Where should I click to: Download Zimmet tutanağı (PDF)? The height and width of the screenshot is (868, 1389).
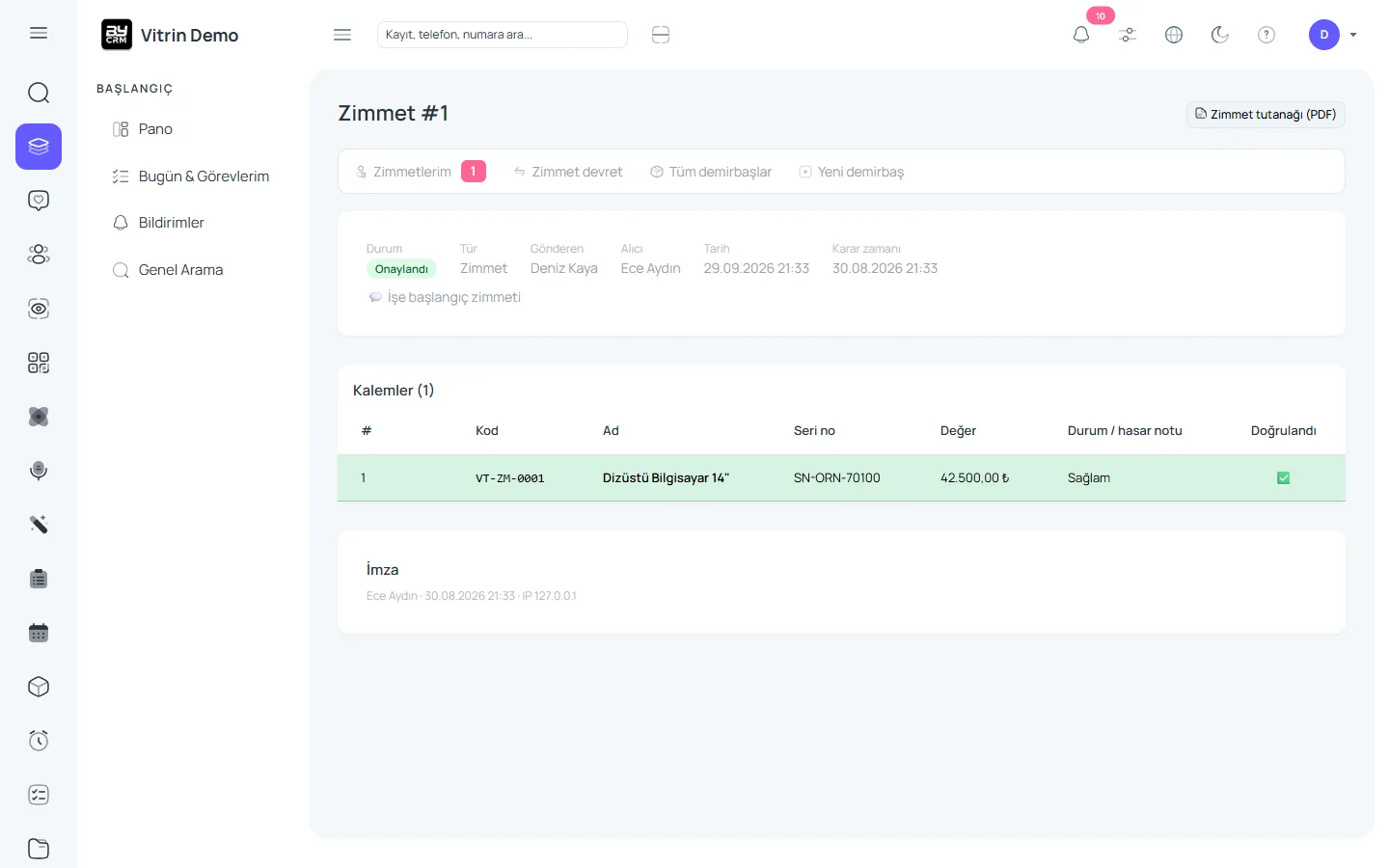point(1266,114)
